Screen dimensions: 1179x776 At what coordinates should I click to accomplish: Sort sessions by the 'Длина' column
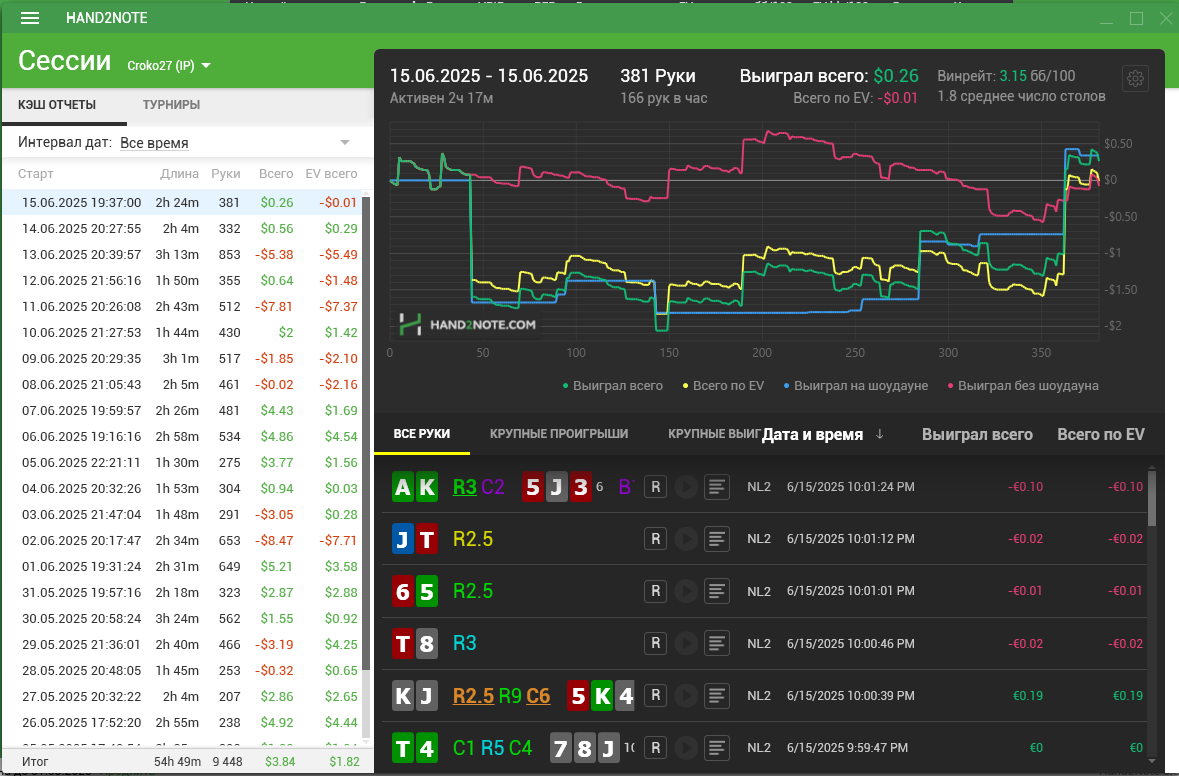[180, 174]
